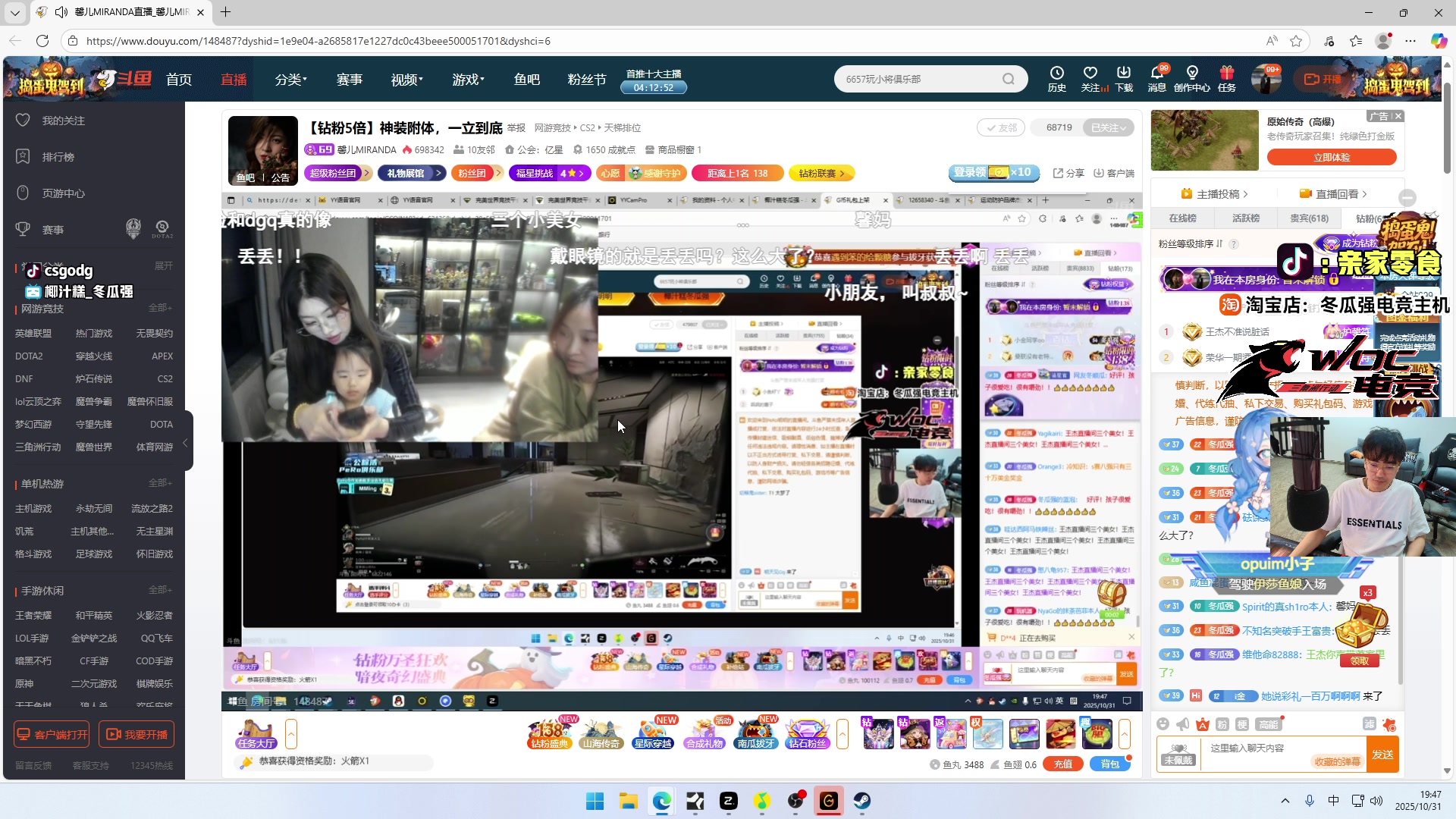Select the 赛事 top navigation item
The image size is (1456, 819).
[x=350, y=80]
